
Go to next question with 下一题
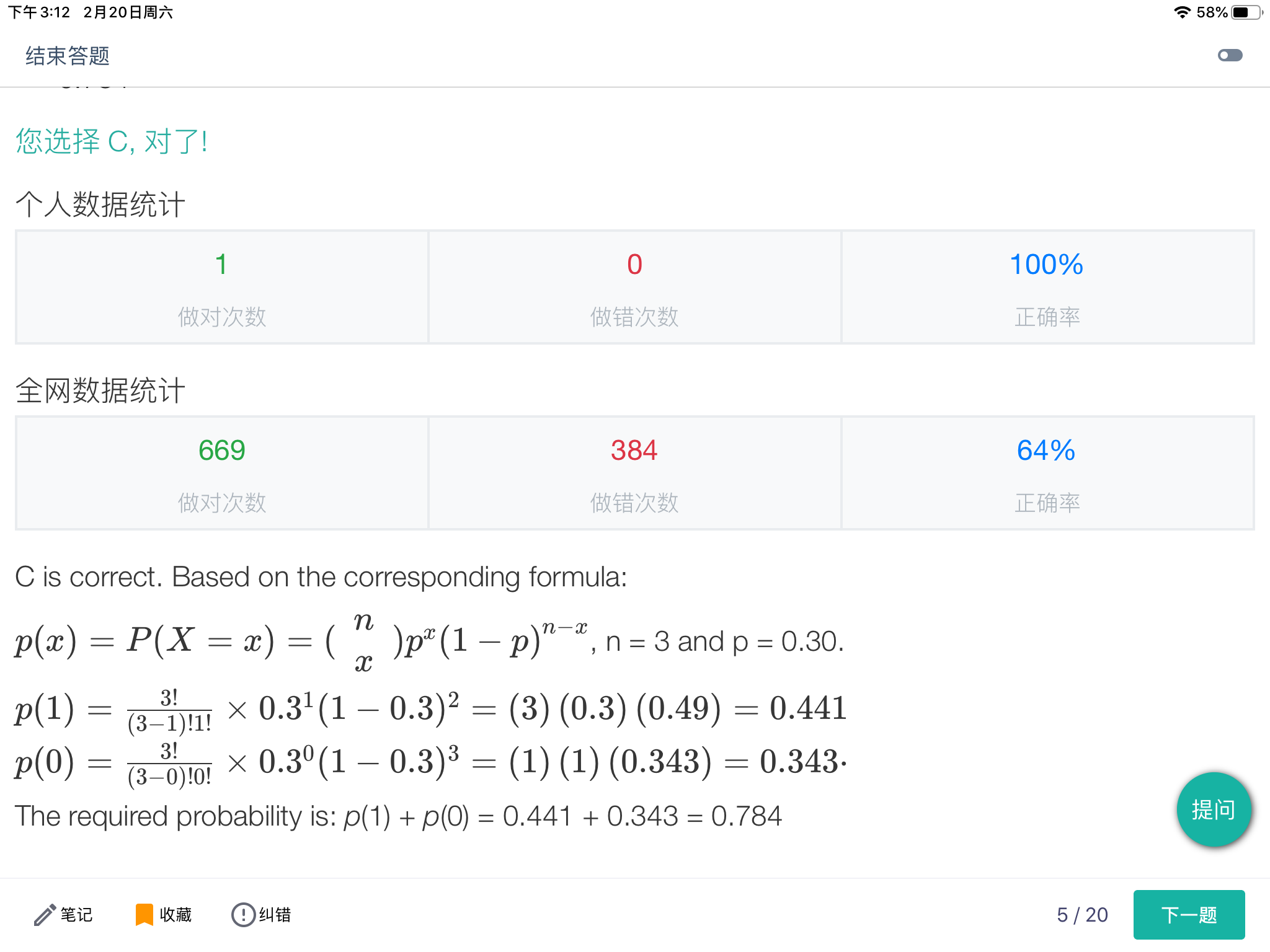point(1189,915)
